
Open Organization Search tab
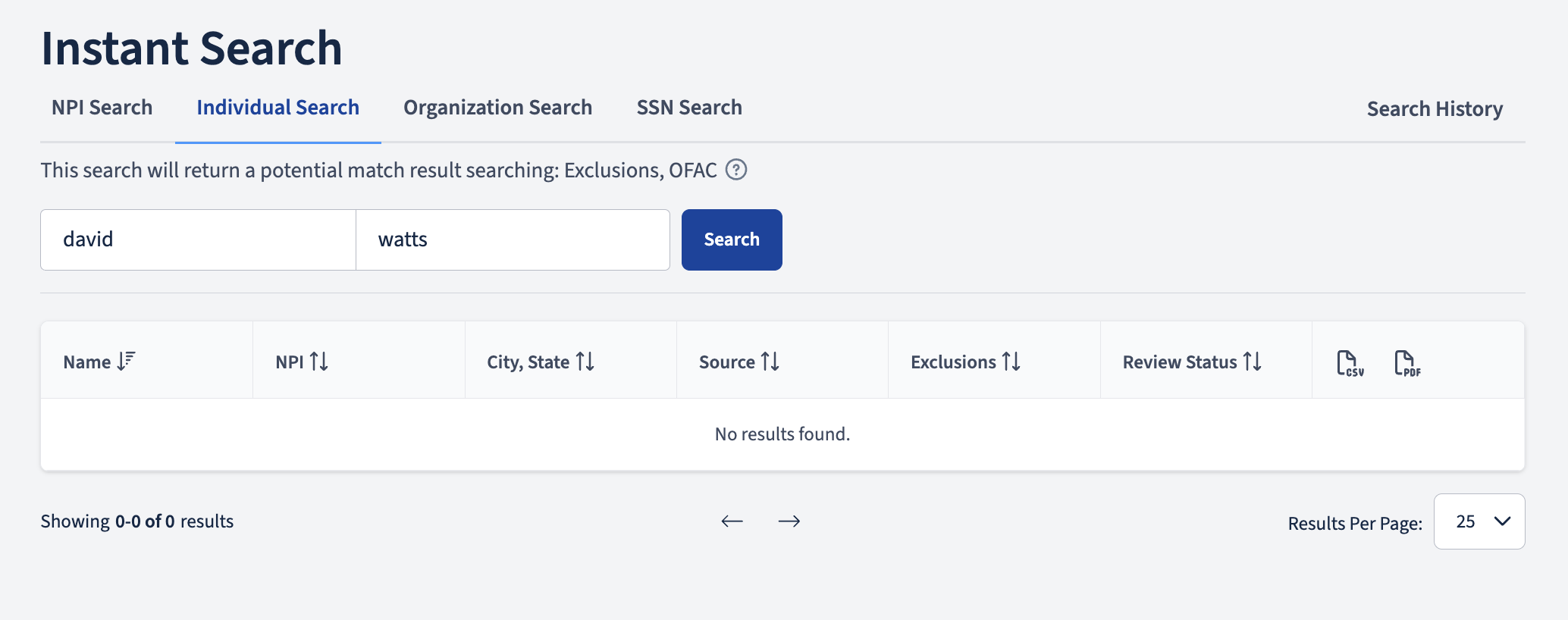click(x=498, y=108)
